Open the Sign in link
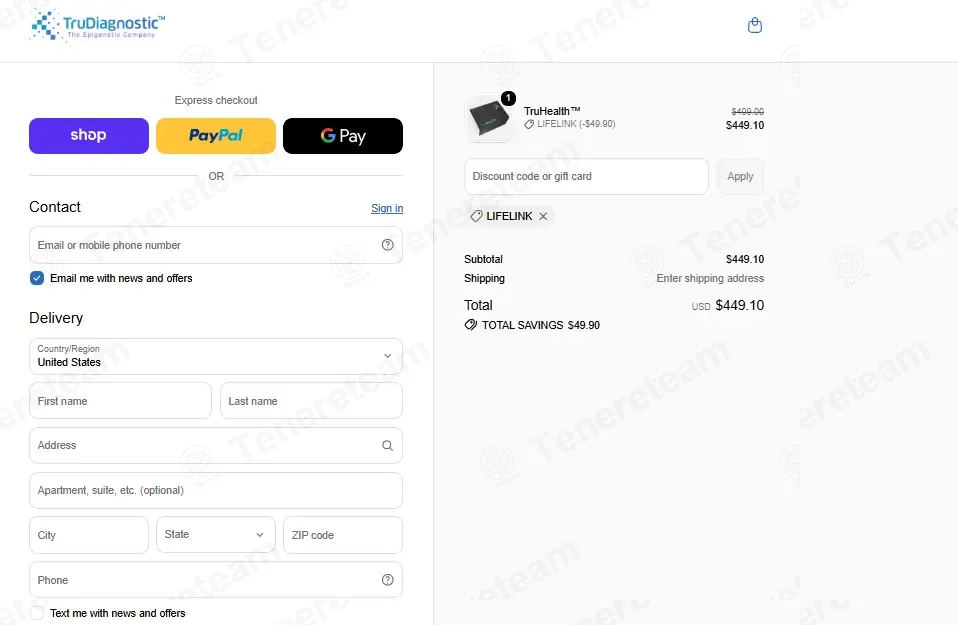 tap(387, 208)
